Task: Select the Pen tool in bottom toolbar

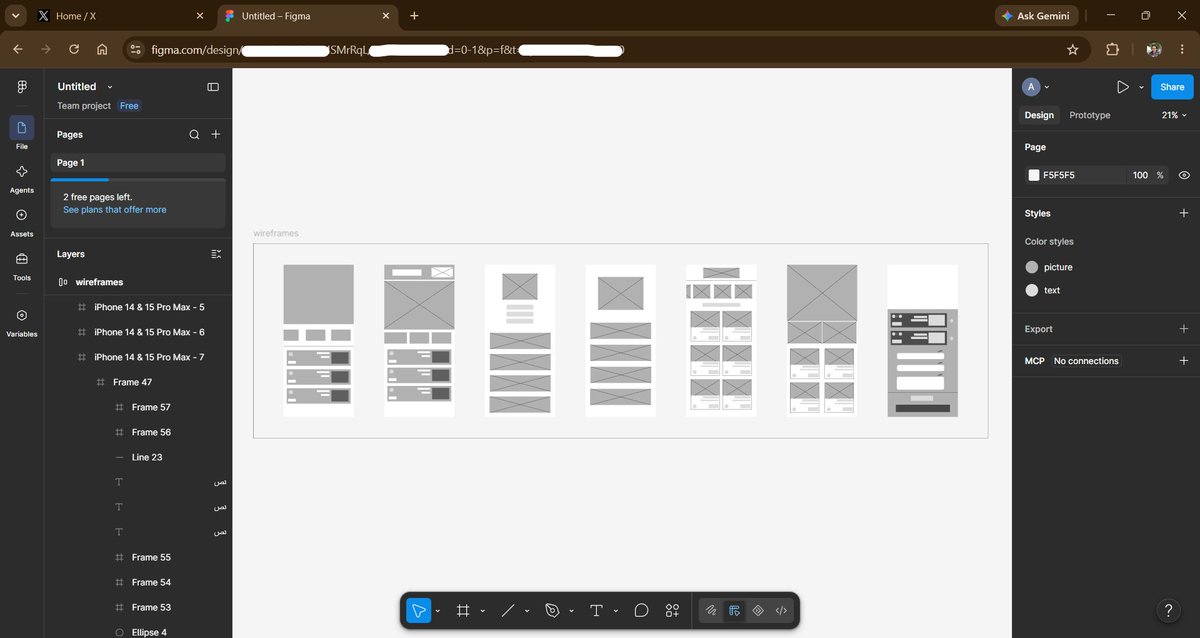Action: pyautogui.click(x=552, y=610)
